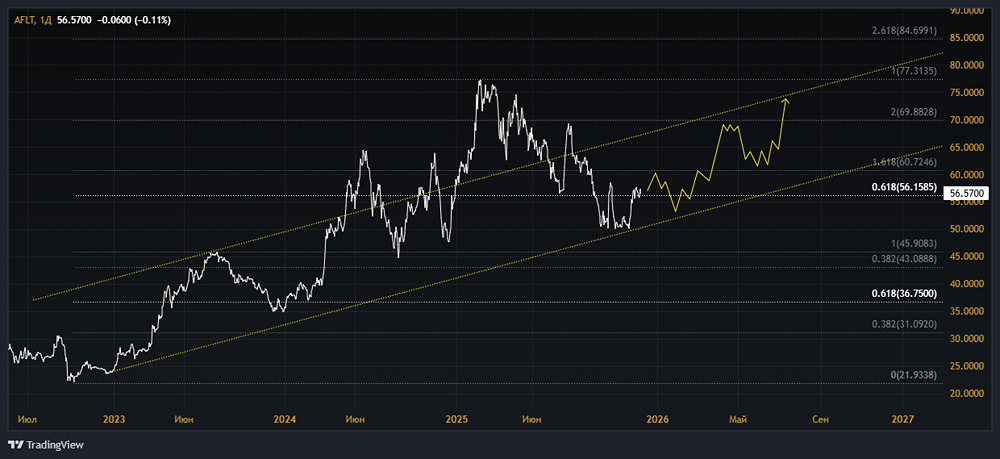The height and width of the screenshot is (459, 1000).
Task: Click the TradingView logo
Action: pyautogui.click(x=46, y=445)
